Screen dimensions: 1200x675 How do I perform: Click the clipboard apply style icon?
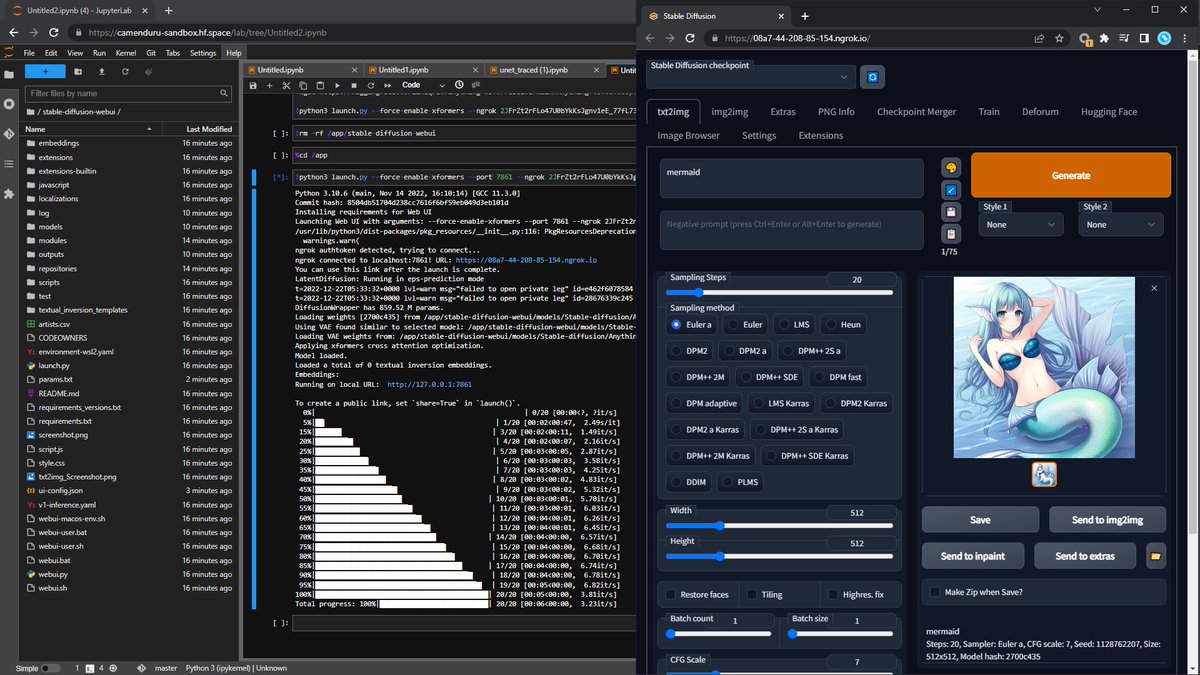pos(950,234)
